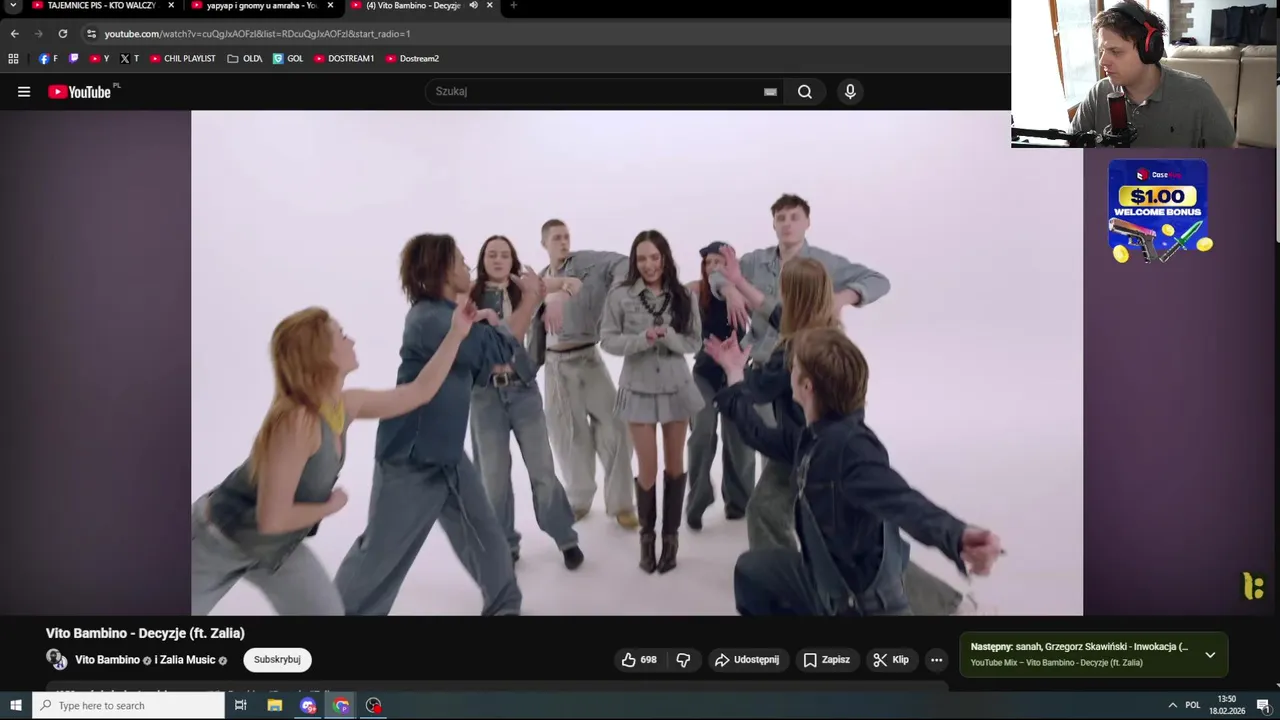Click the Type here to search box
This screenshot has height=720, width=1280.
(128, 706)
